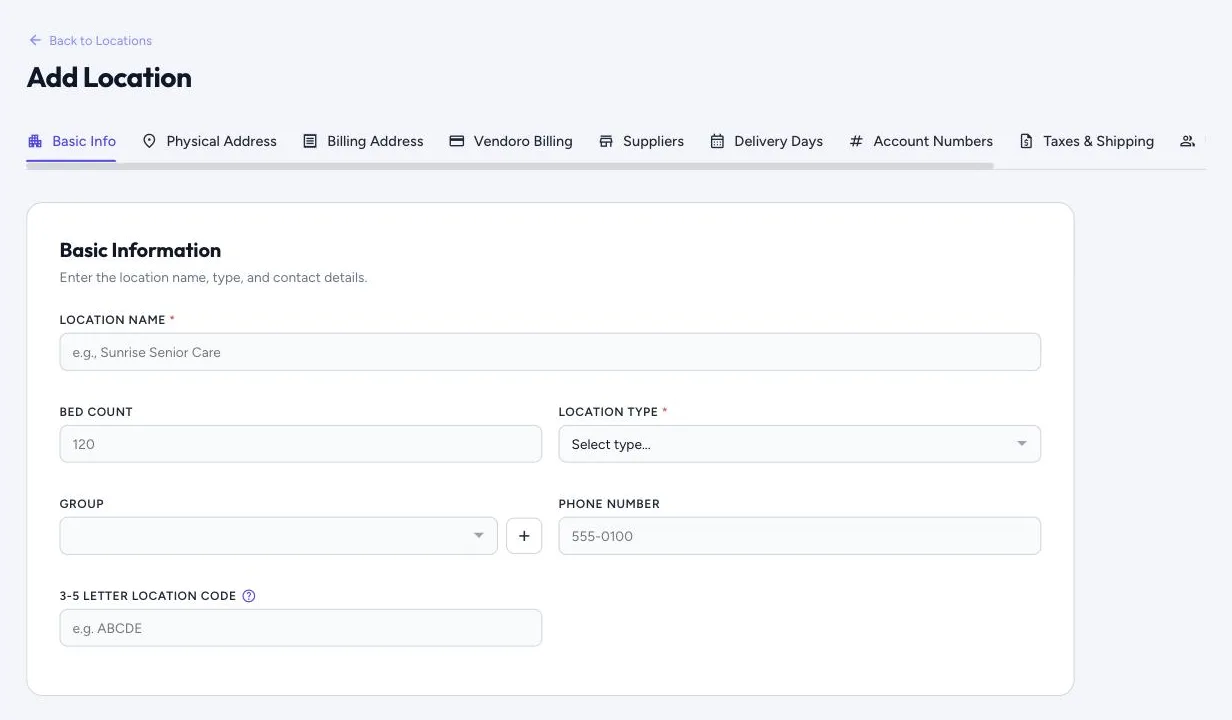The image size is (1232, 720).
Task: Open the Back to Locations link
Action: click(90, 40)
